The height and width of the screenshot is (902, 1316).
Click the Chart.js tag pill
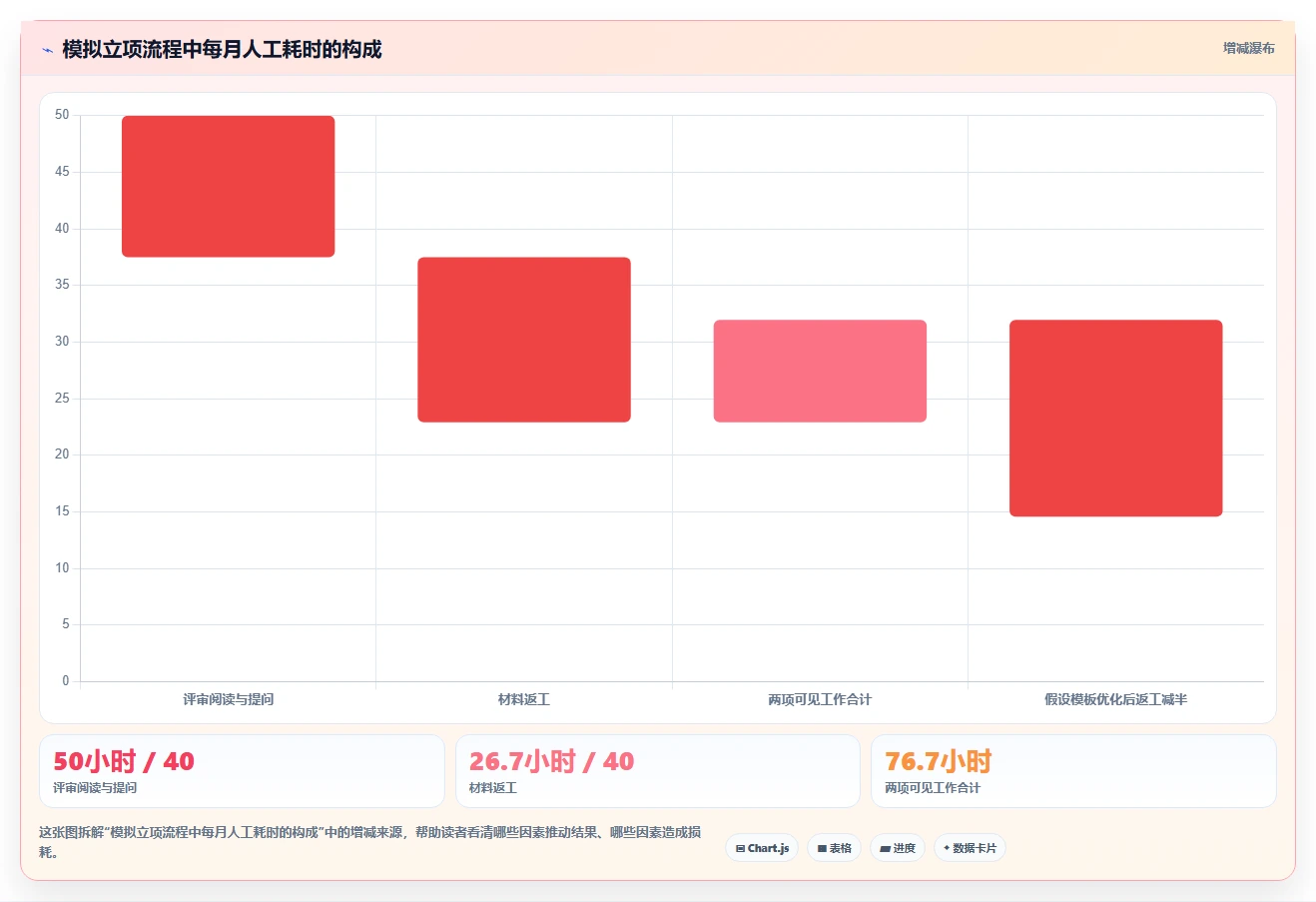click(x=762, y=848)
